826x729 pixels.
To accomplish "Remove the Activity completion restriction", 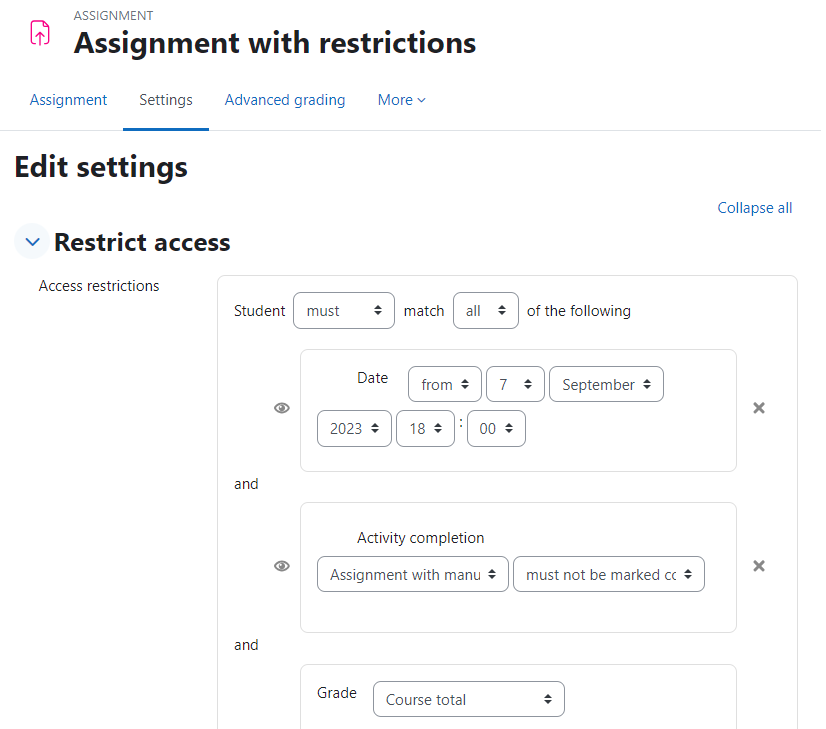I will (759, 566).
